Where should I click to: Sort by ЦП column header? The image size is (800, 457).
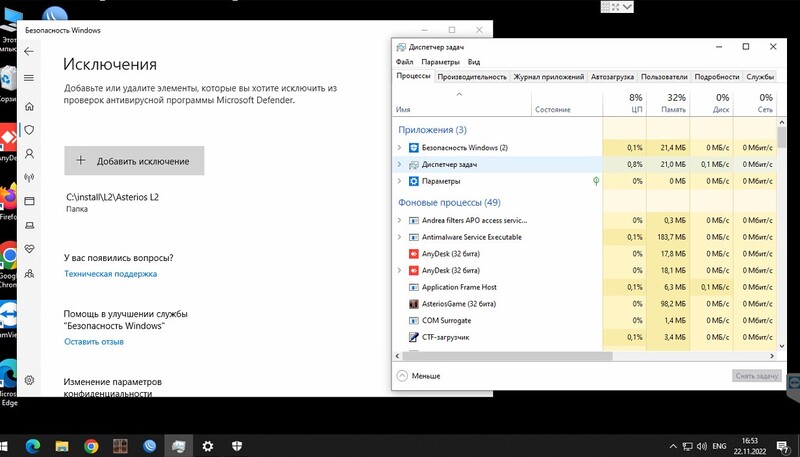[624, 103]
